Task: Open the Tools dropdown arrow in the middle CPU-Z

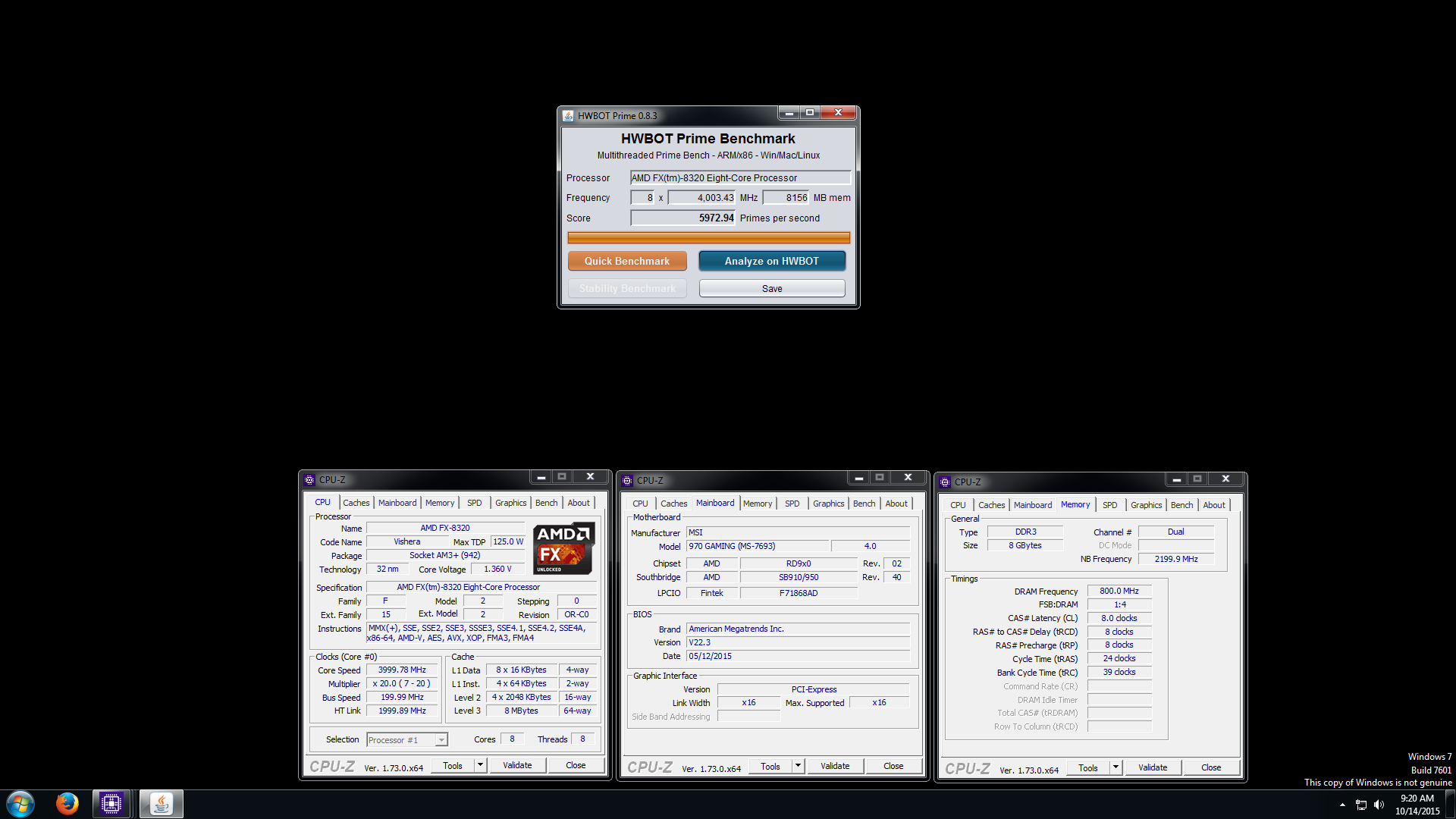Action: click(x=798, y=767)
